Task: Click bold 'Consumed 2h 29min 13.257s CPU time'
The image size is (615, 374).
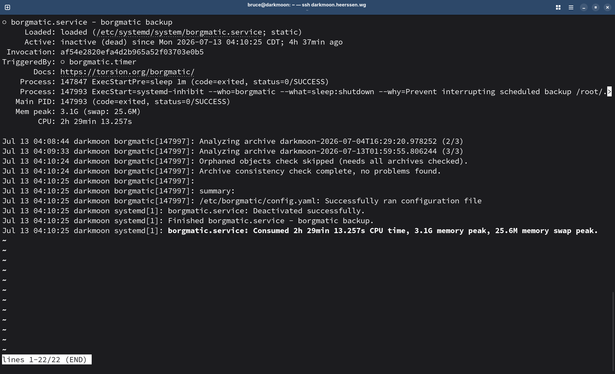Action: (x=329, y=231)
